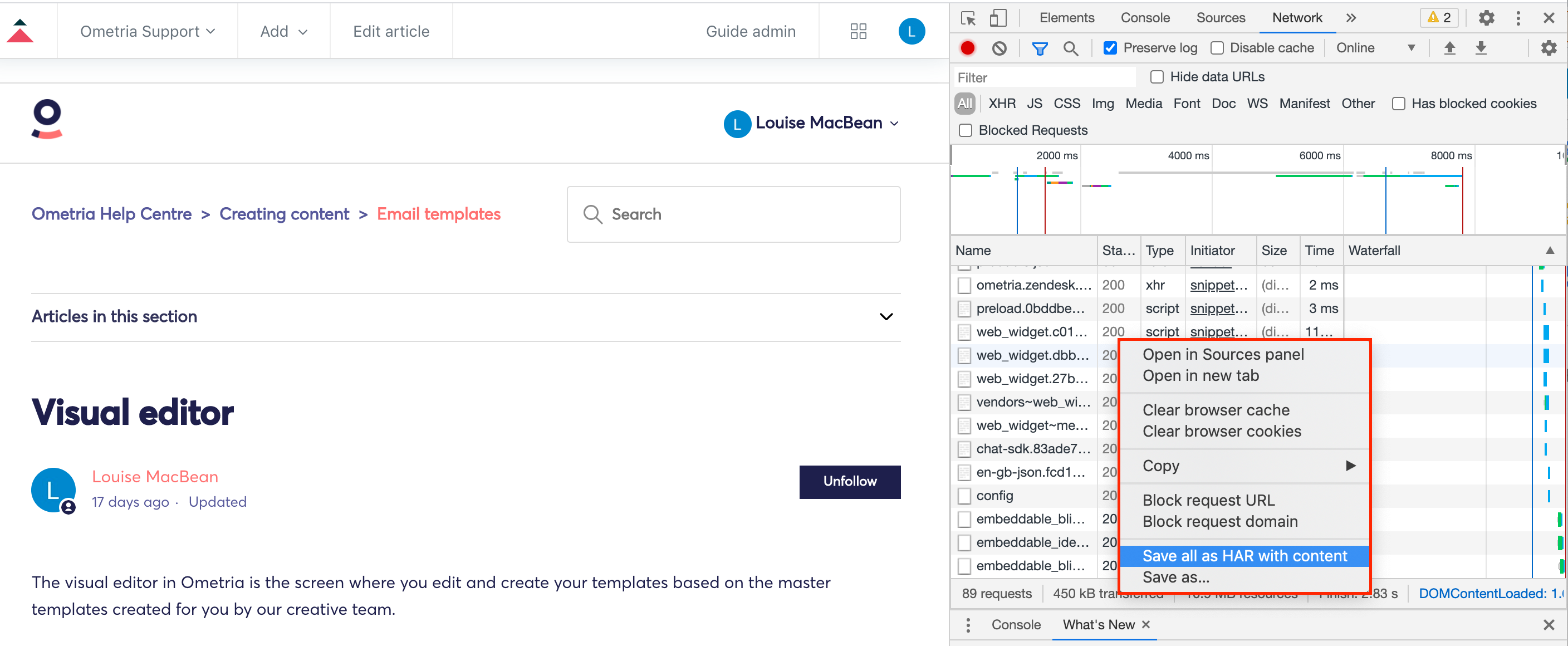Screen dimensions: 1568x646
Task: Select the preload.0bddbe script request row
Action: coord(1257,308)
